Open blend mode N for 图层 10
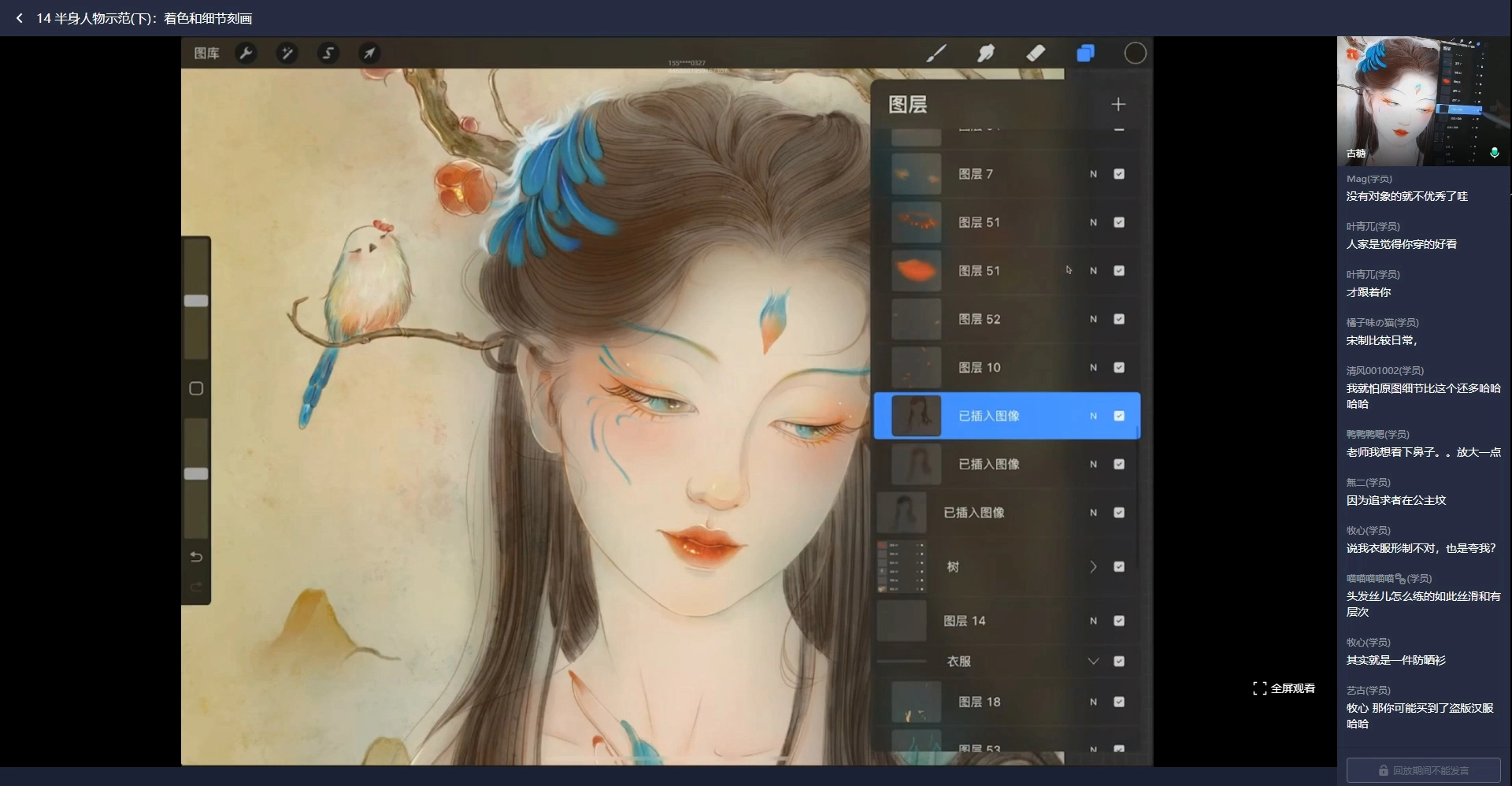The height and width of the screenshot is (786, 1512). pos(1093,368)
